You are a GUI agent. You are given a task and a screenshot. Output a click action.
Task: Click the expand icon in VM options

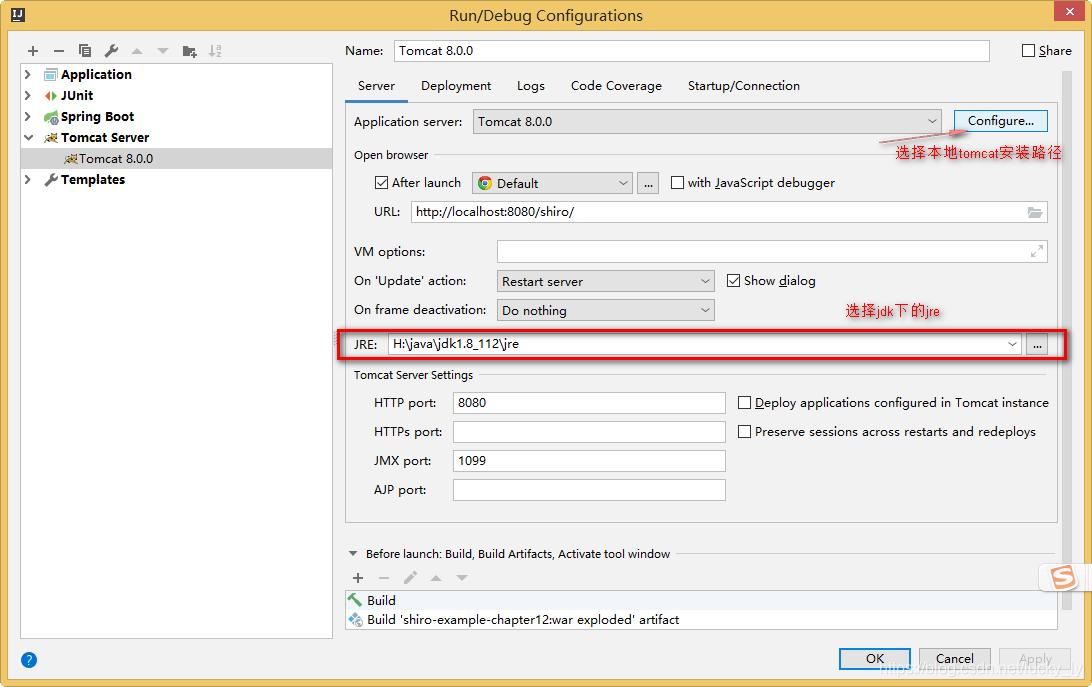pos(1037,252)
